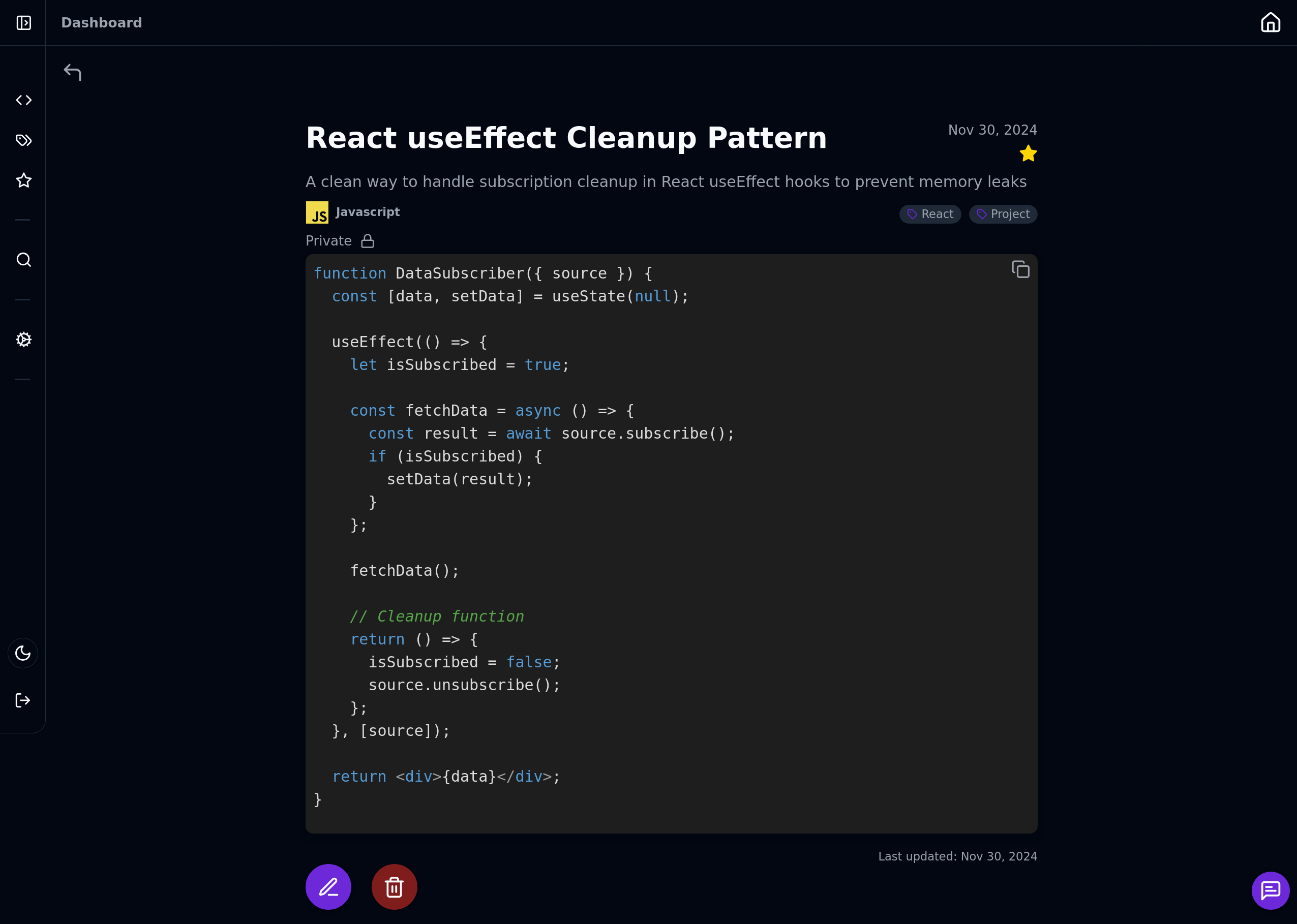Open search from the sidebar

[x=23, y=260]
